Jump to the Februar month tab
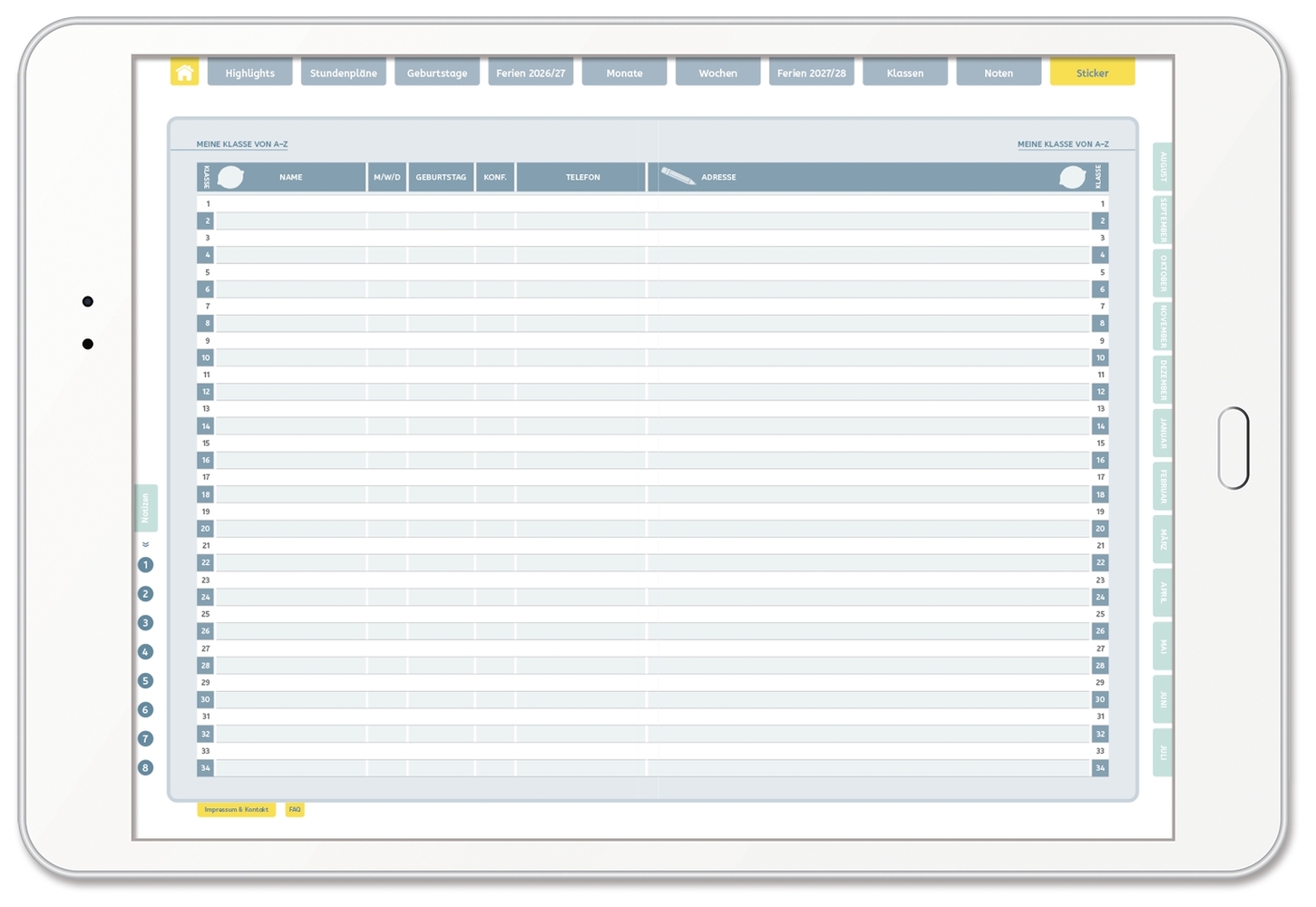This screenshot has width=1316, height=907. (x=1163, y=486)
